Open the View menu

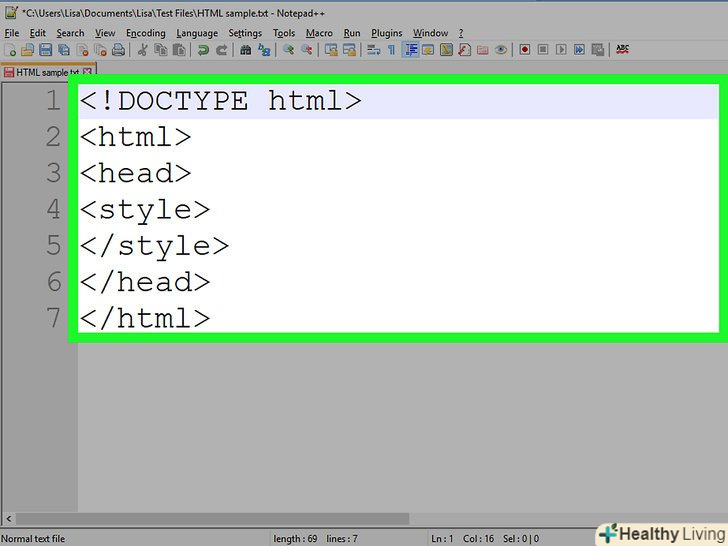click(105, 33)
